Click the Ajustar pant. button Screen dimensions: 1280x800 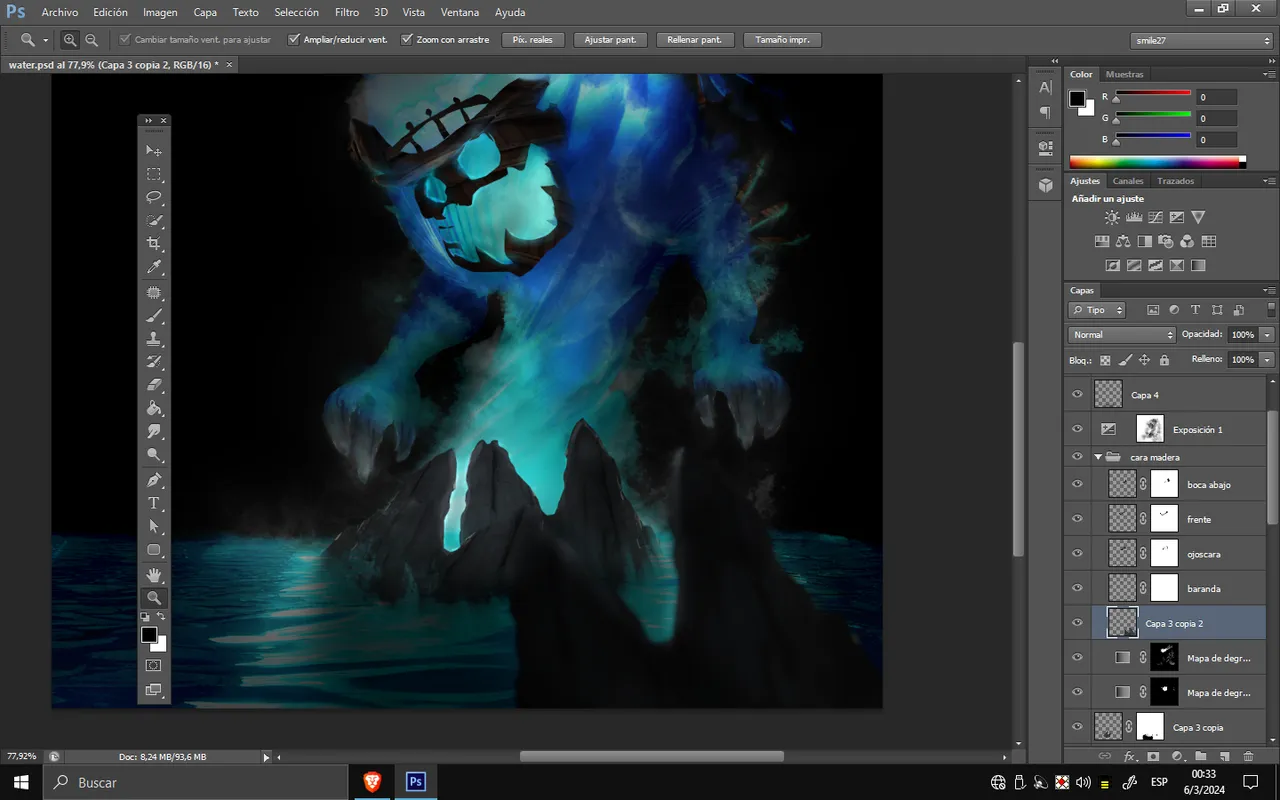610,40
